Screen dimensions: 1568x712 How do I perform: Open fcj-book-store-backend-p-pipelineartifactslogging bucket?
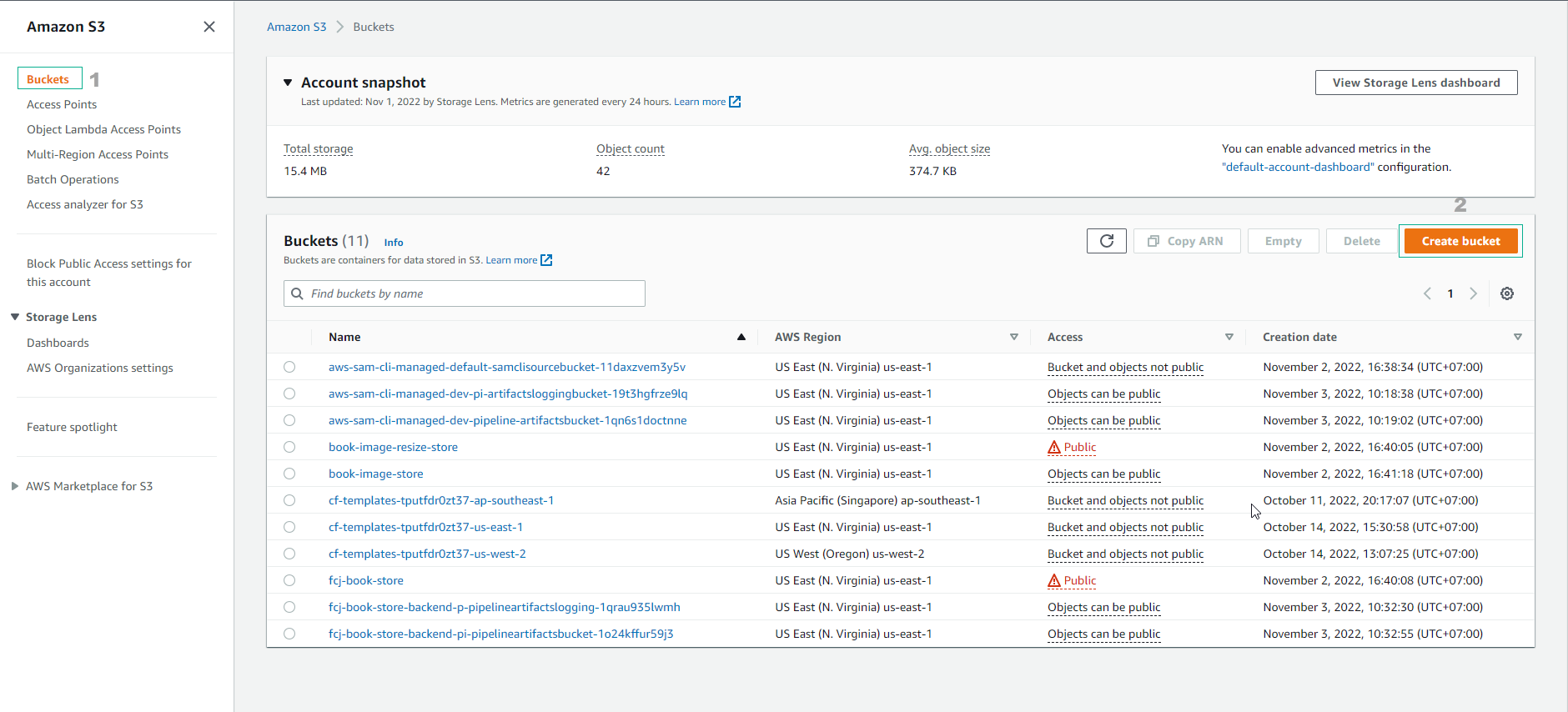(505, 607)
